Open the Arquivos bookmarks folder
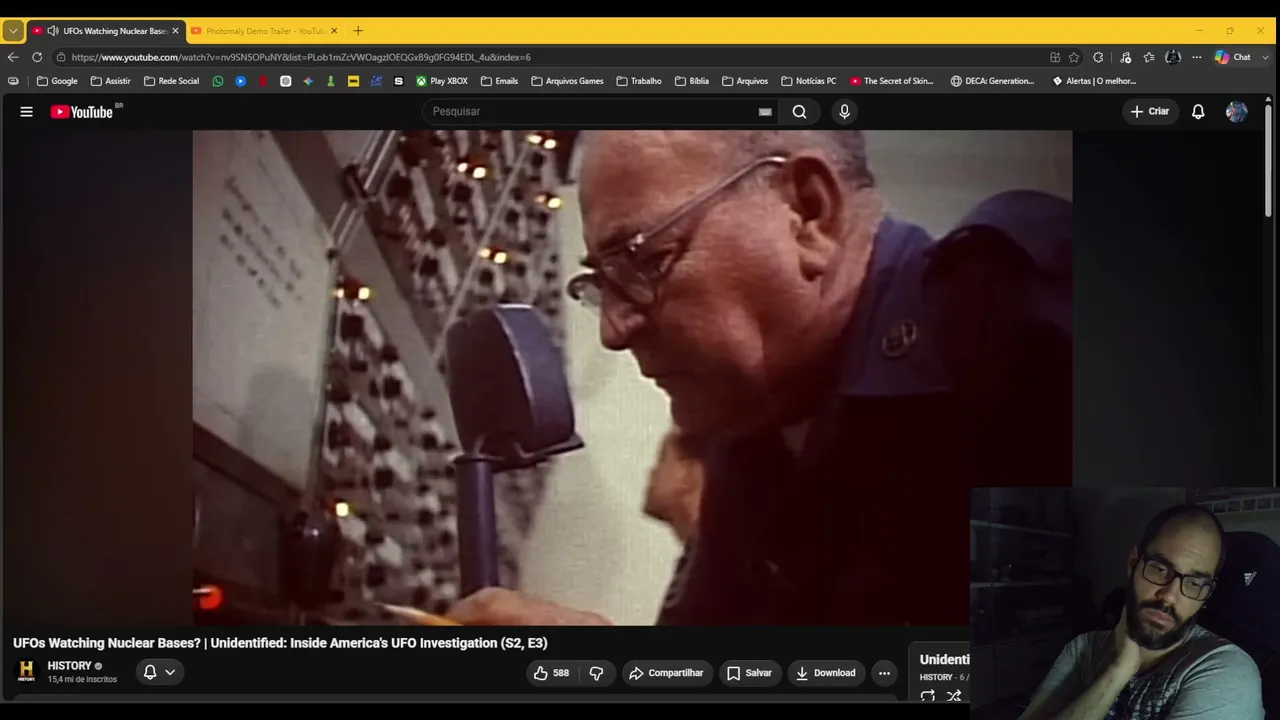The height and width of the screenshot is (720, 1280). pyautogui.click(x=745, y=81)
